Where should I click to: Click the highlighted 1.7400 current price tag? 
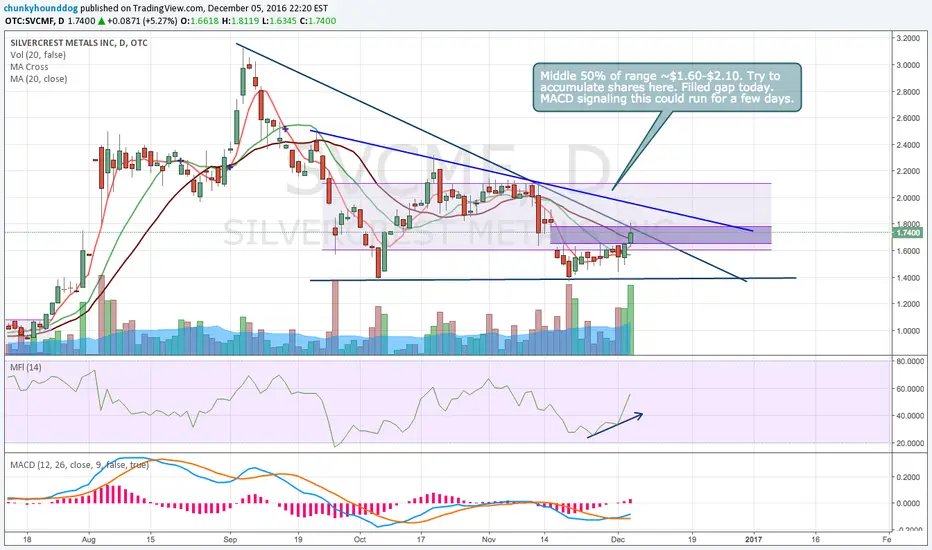point(906,232)
